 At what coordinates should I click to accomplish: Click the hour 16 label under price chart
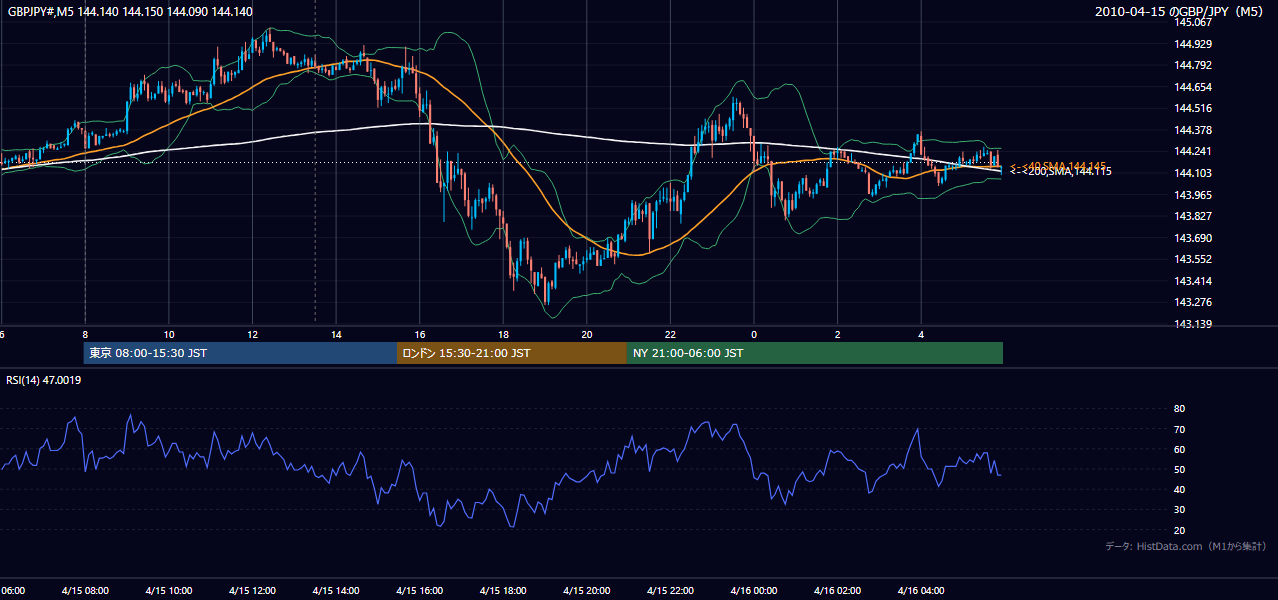point(420,335)
